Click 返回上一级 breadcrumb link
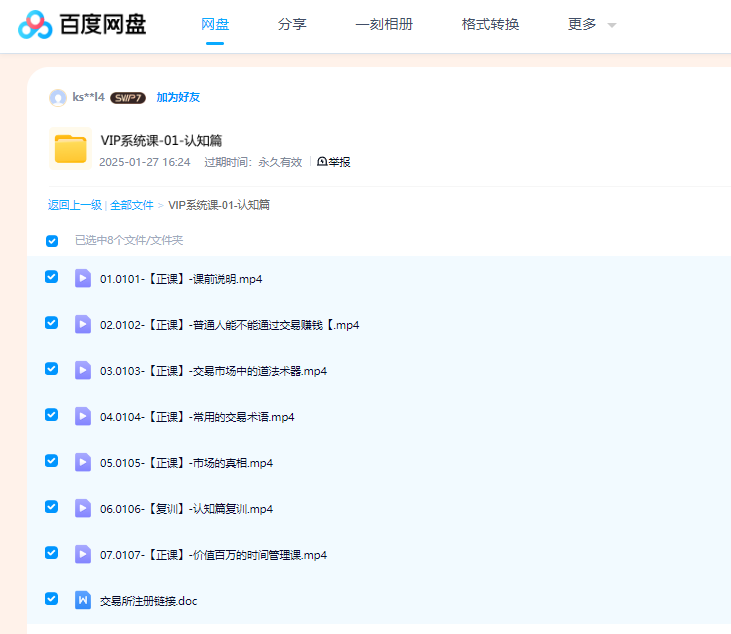Viewport: 731px width, 634px height. tap(75, 205)
